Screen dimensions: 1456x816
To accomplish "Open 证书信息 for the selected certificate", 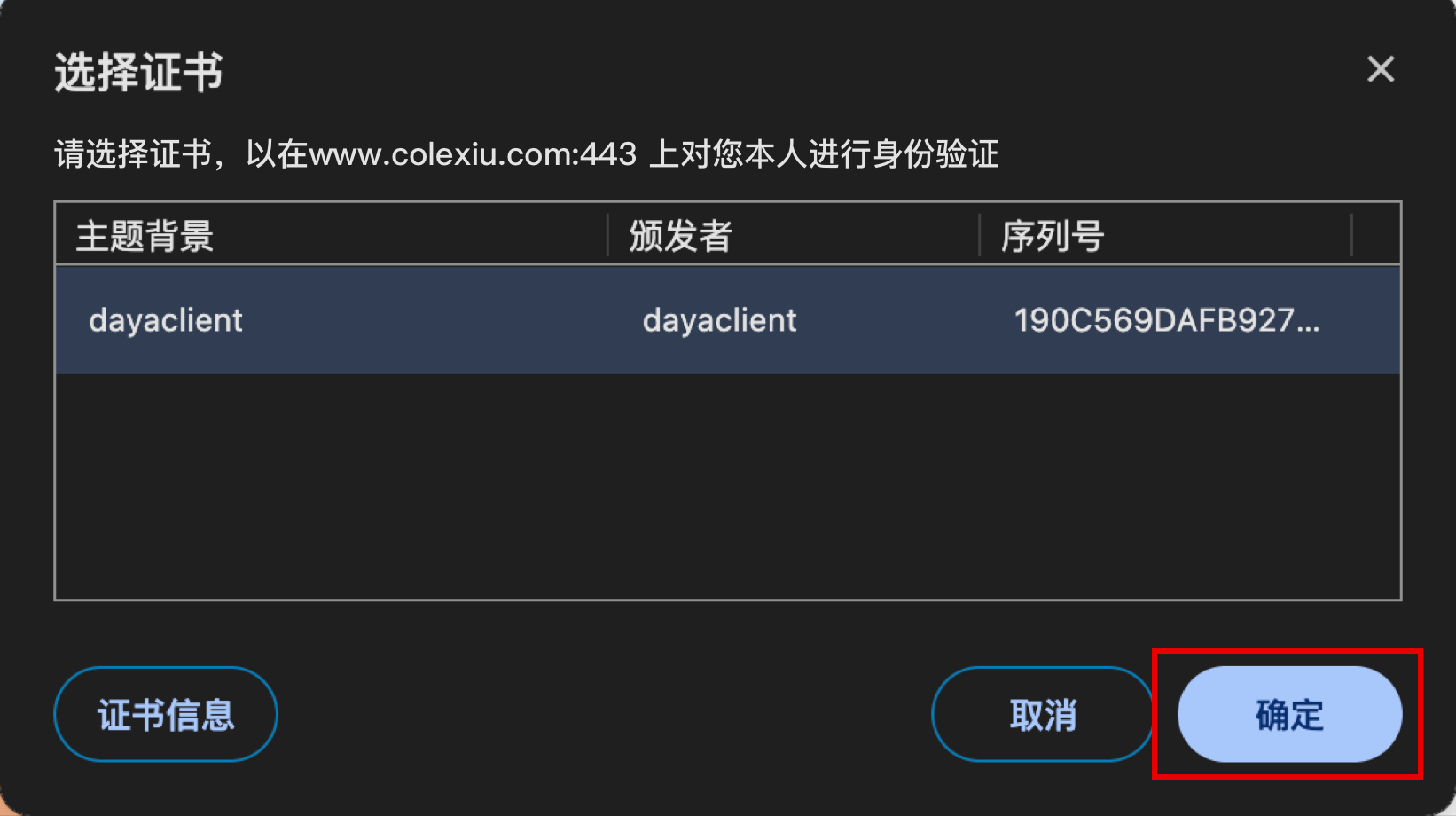I will pos(166,714).
